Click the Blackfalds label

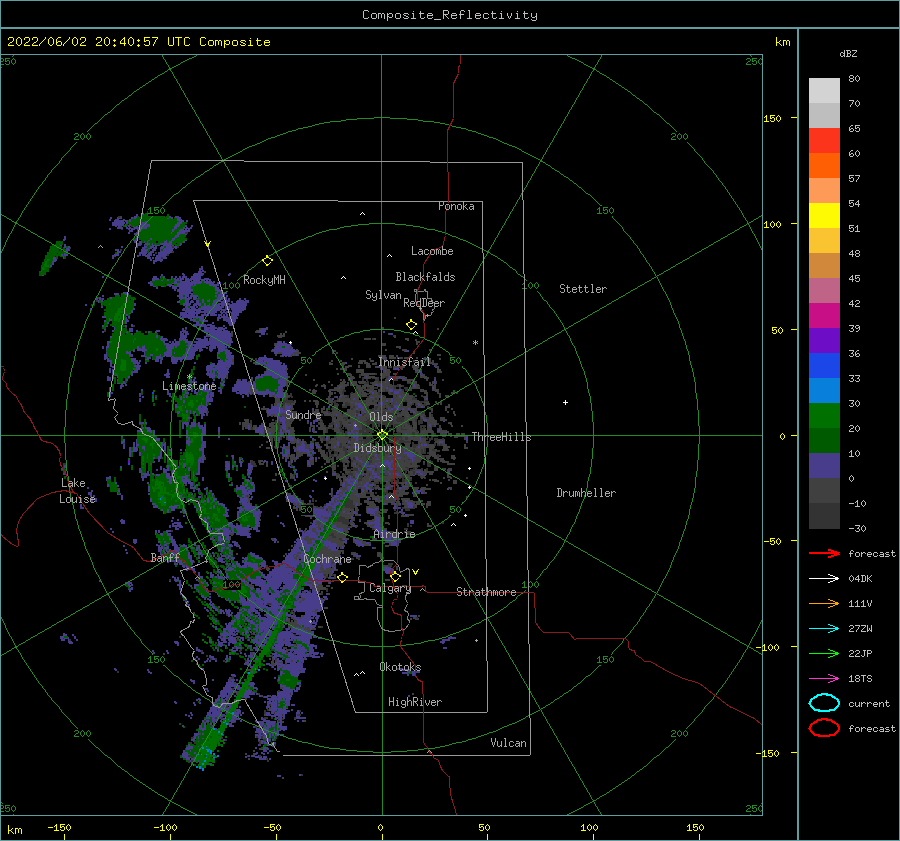[425, 277]
